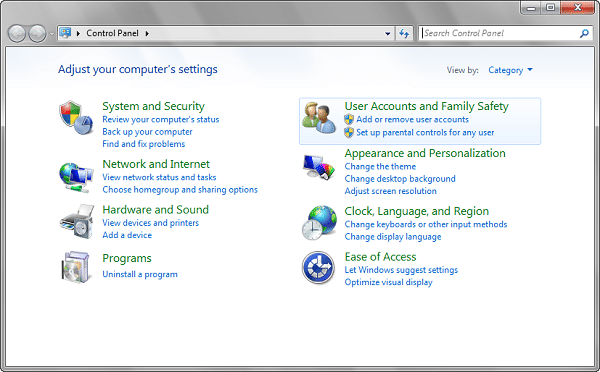Click the Network and Internet globe icon
The image size is (600, 372).
point(76,177)
